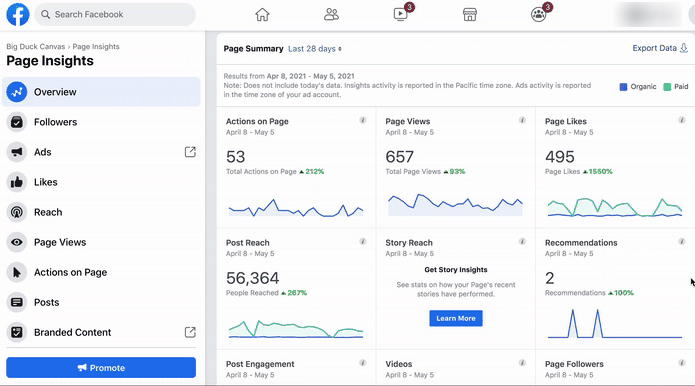Click info icon on Page Likes card
The image size is (695, 386).
(x=682, y=120)
